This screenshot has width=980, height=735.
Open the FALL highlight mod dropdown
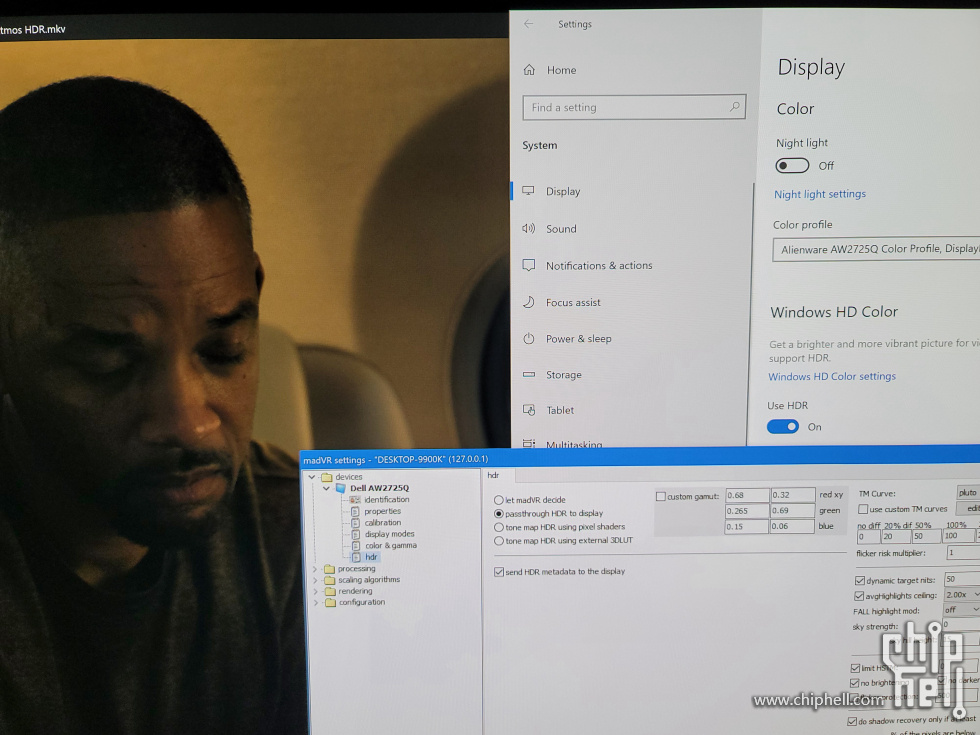tap(961, 609)
